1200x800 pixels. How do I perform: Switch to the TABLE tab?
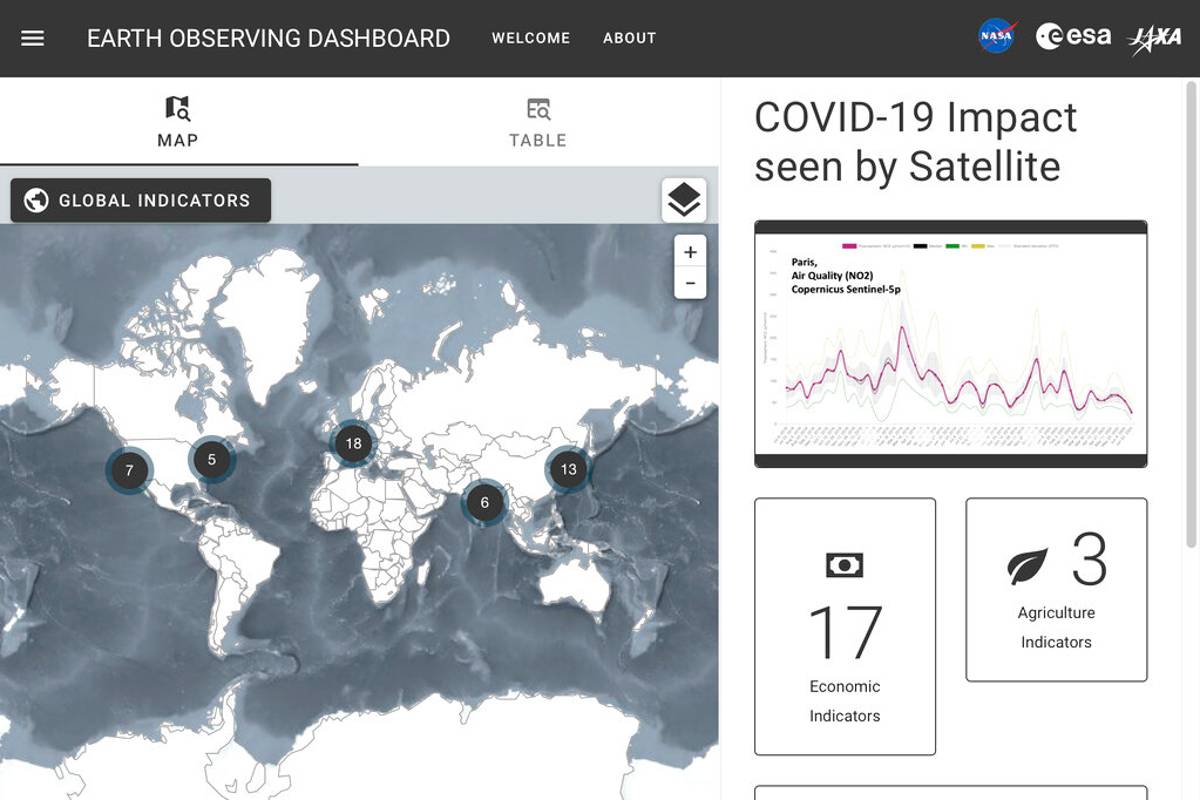coord(538,123)
